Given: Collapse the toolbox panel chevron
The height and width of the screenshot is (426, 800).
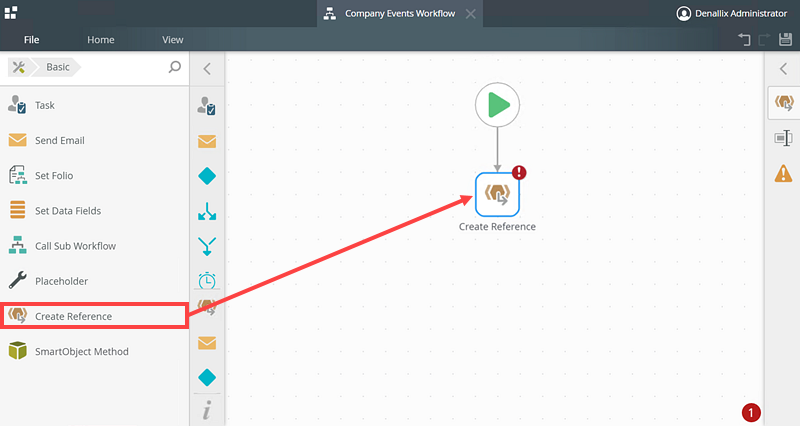Looking at the screenshot, I should [x=207, y=69].
